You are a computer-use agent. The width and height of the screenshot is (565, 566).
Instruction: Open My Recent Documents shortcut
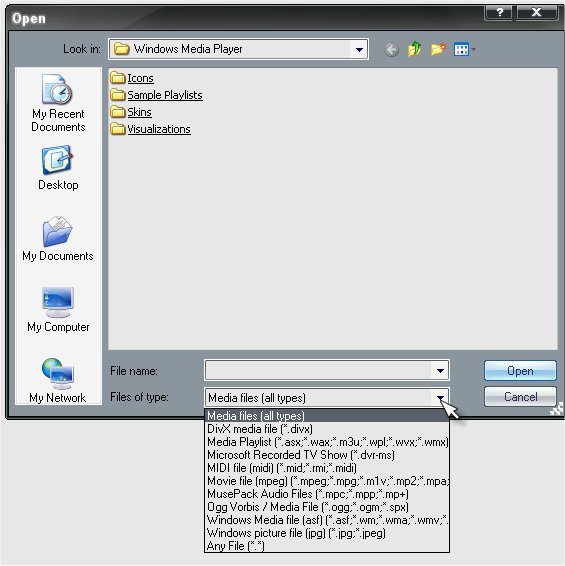click(58, 103)
